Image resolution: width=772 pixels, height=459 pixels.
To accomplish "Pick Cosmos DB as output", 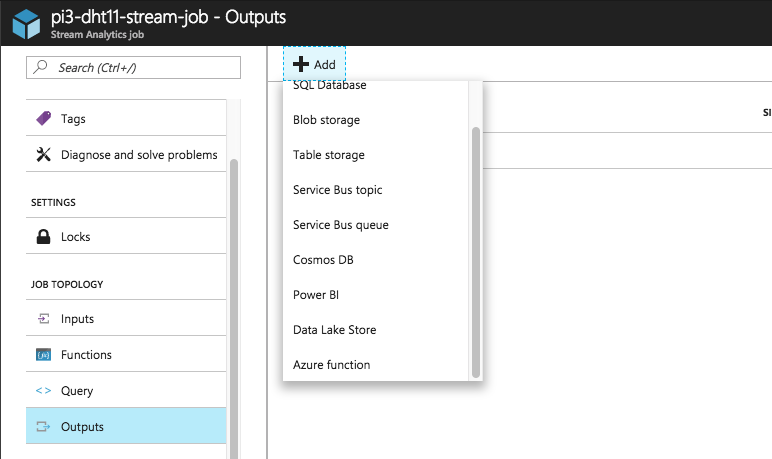I will [376, 260].
